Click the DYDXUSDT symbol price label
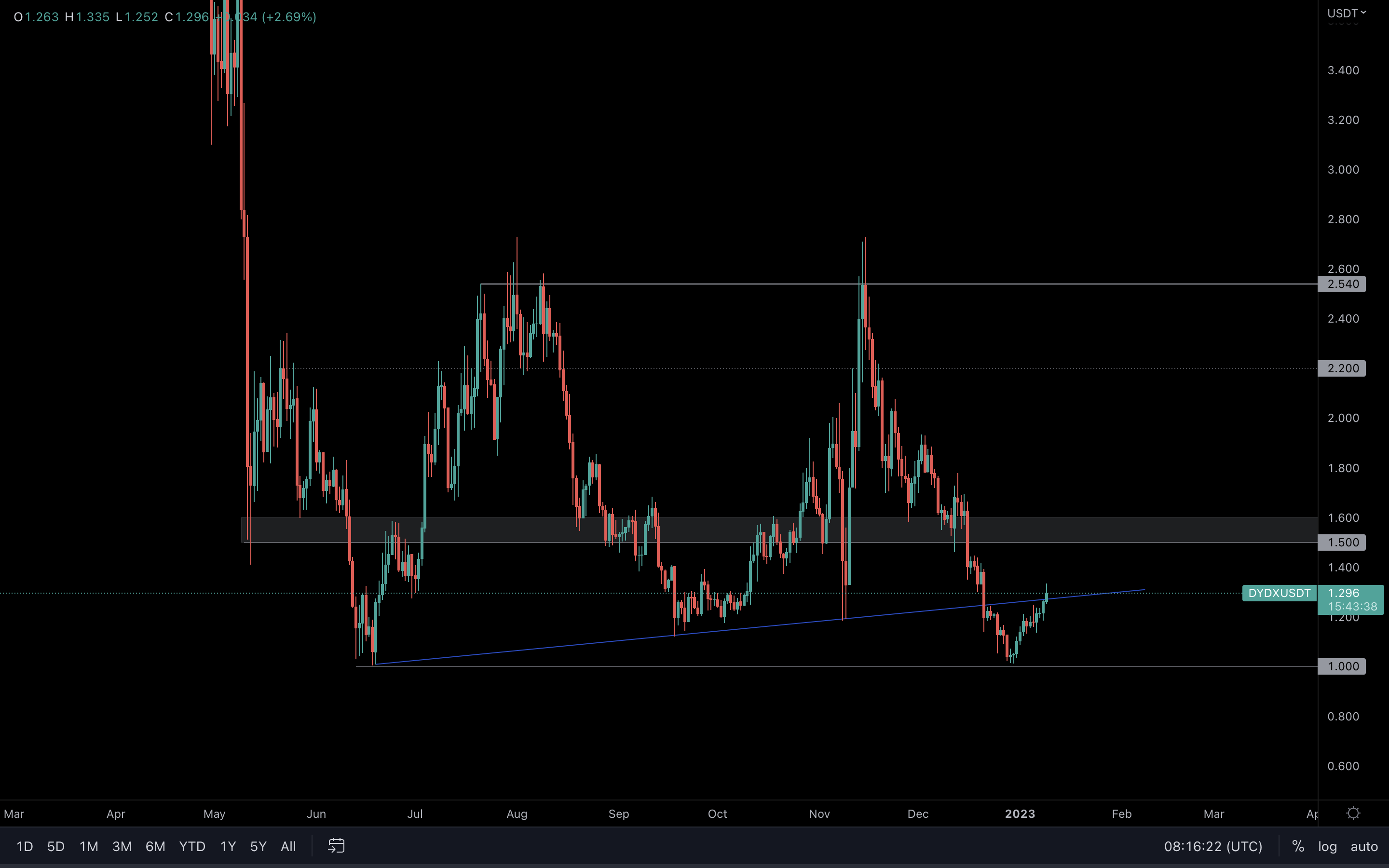Screen dimensions: 1389x868 [1279, 593]
